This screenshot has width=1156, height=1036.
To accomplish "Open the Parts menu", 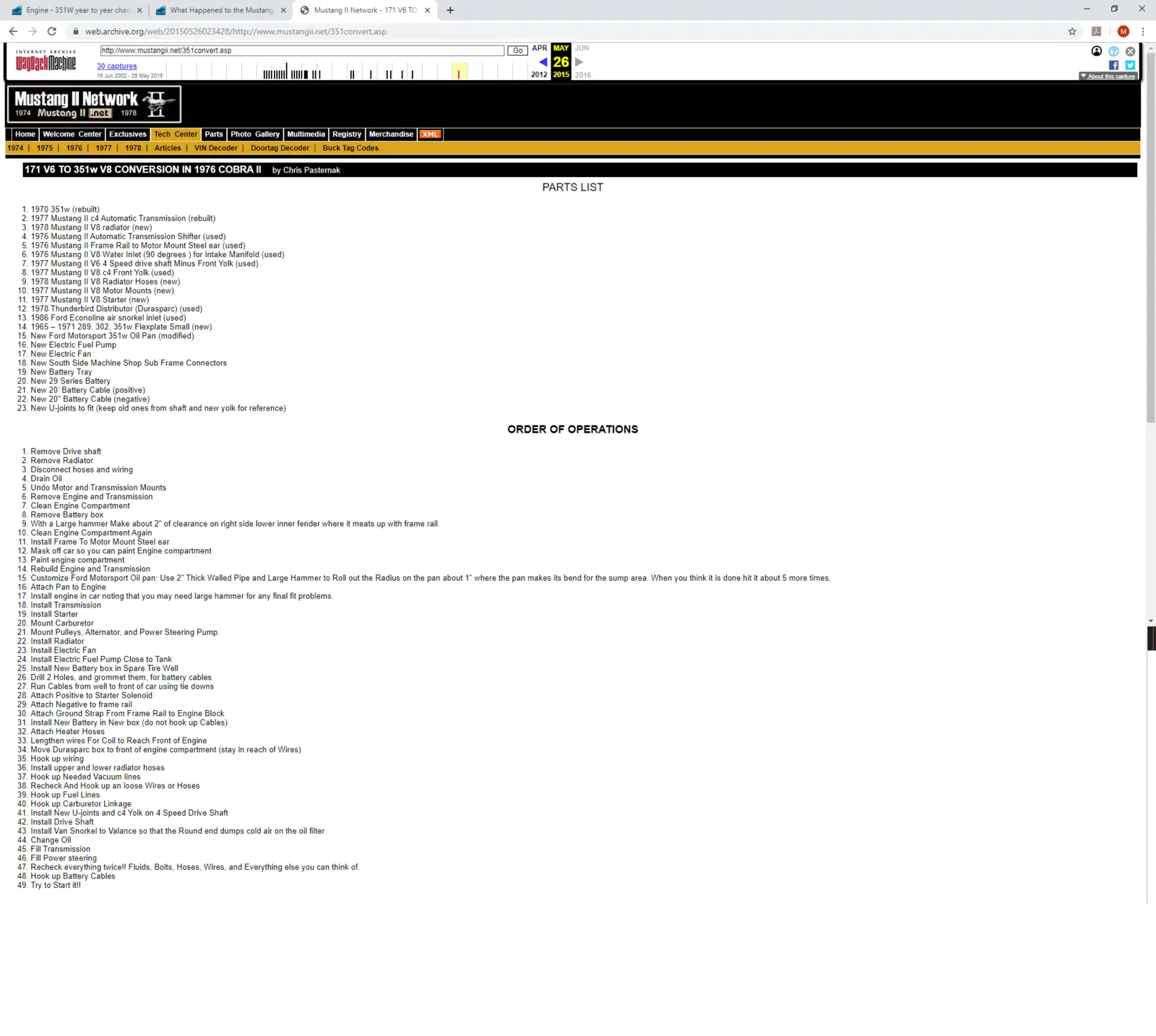I will [x=214, y=134].
